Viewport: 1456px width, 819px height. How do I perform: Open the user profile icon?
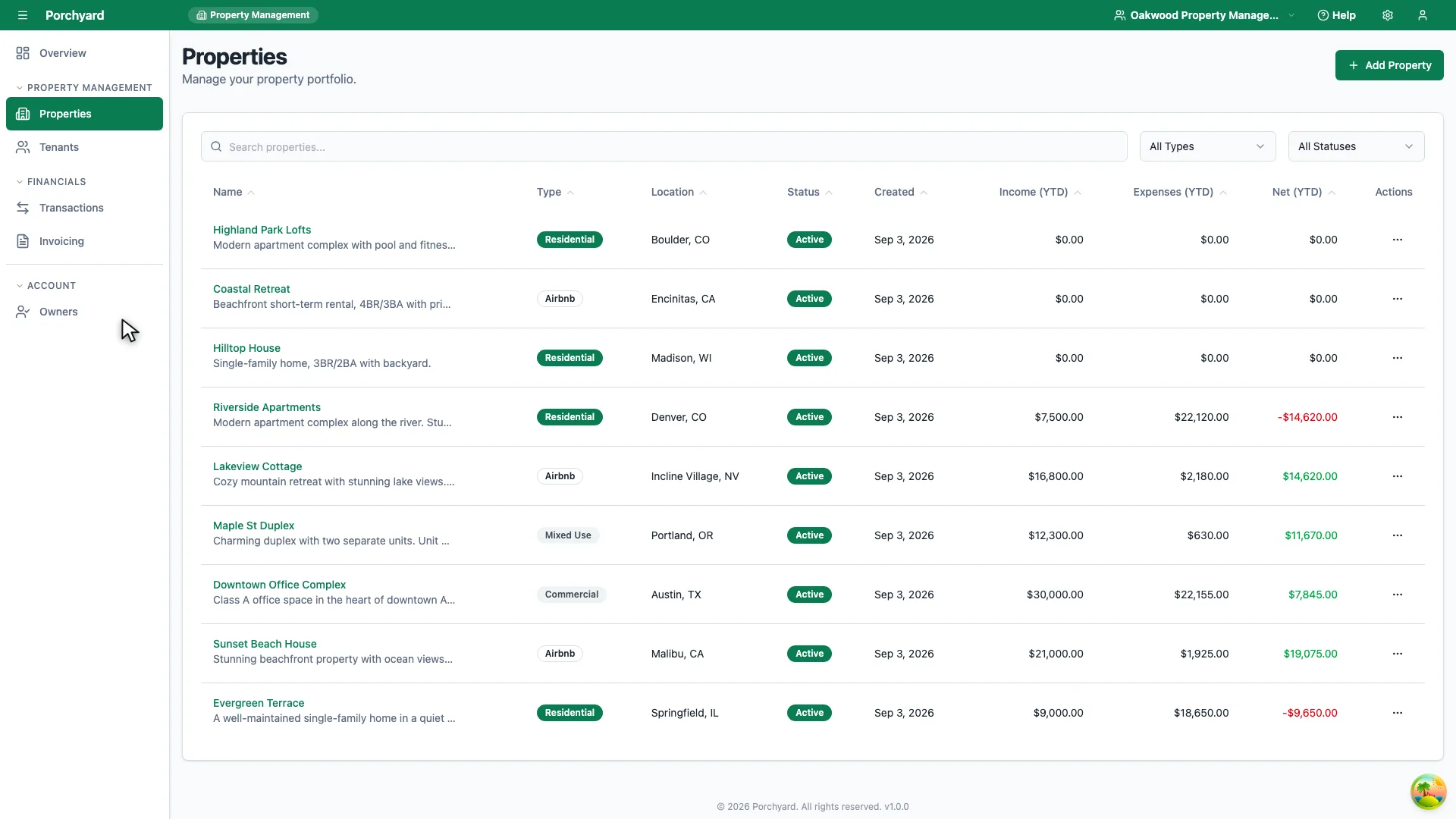tap(1423, 15)
